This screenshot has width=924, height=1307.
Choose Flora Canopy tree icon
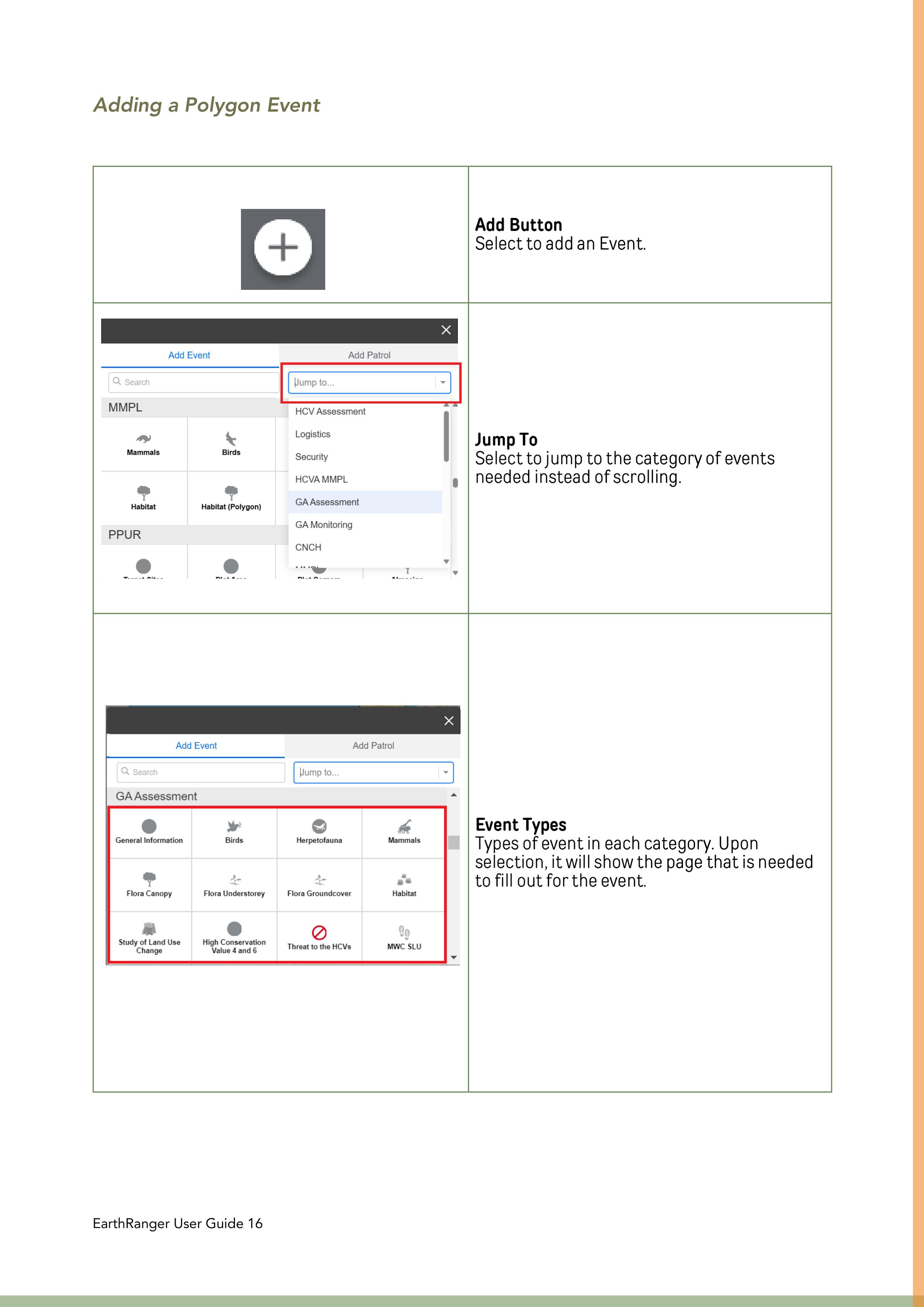[x=149, y=880]
